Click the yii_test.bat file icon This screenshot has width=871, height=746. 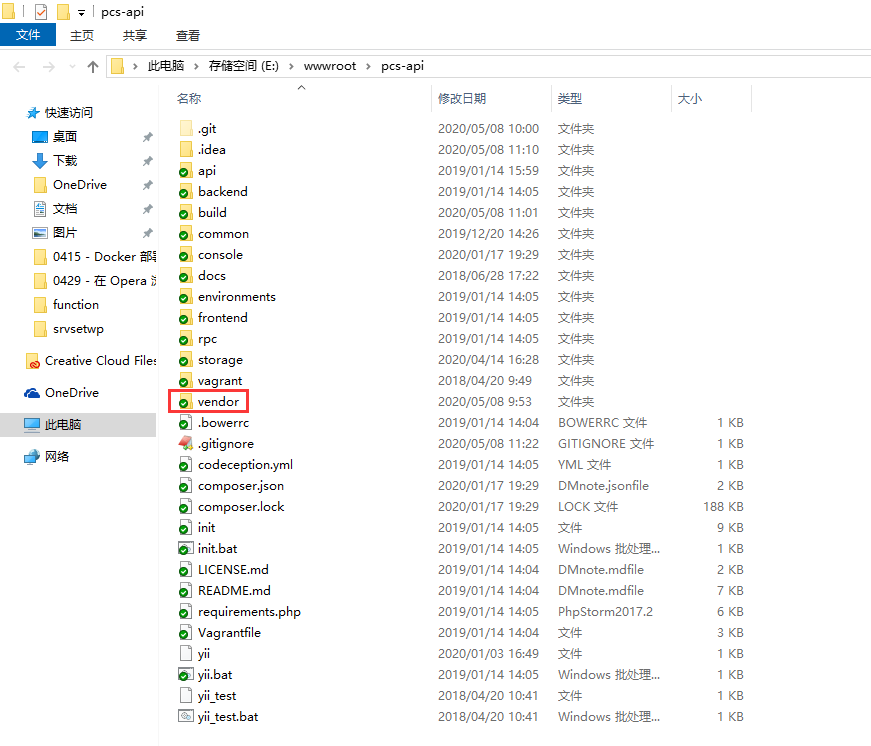(x=186, y=717)
